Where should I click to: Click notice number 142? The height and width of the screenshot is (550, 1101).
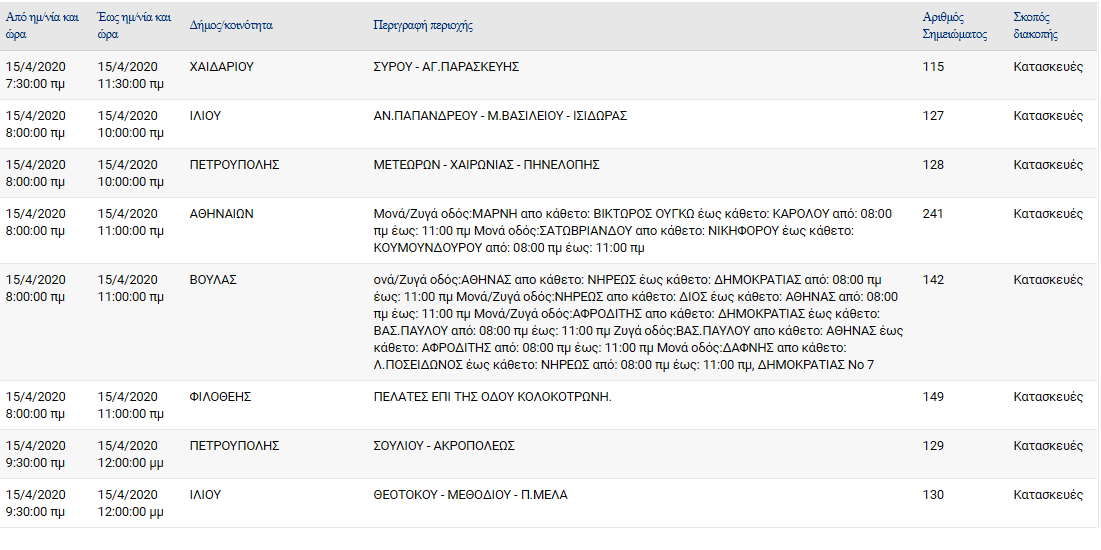click(x=933, y=280)
